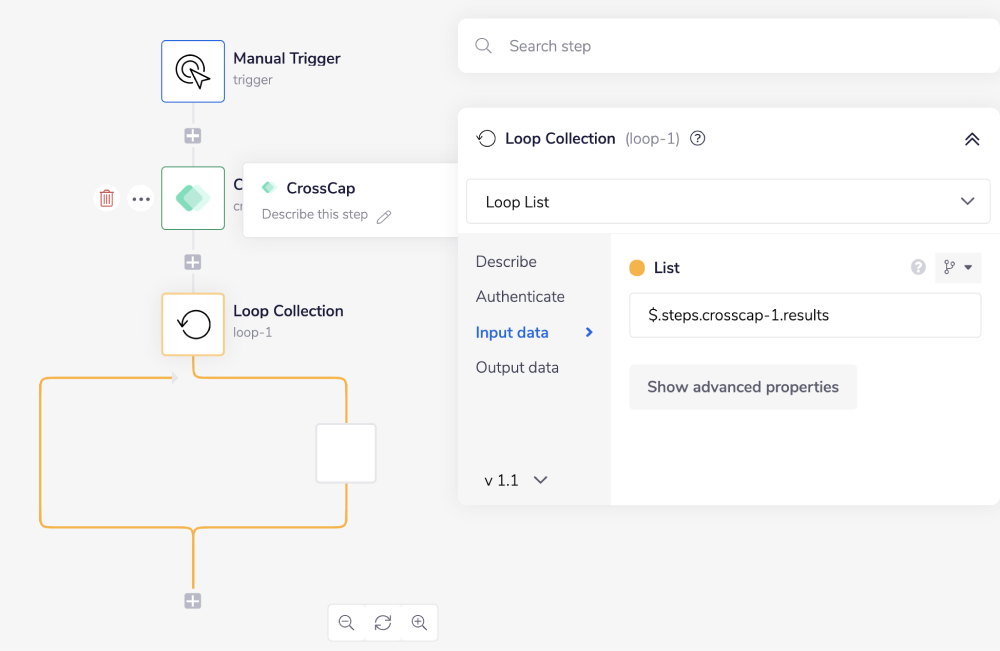The image size is (1000, 651).
Task: Select the CrossCap step node icon
Action: pos(193,198)
